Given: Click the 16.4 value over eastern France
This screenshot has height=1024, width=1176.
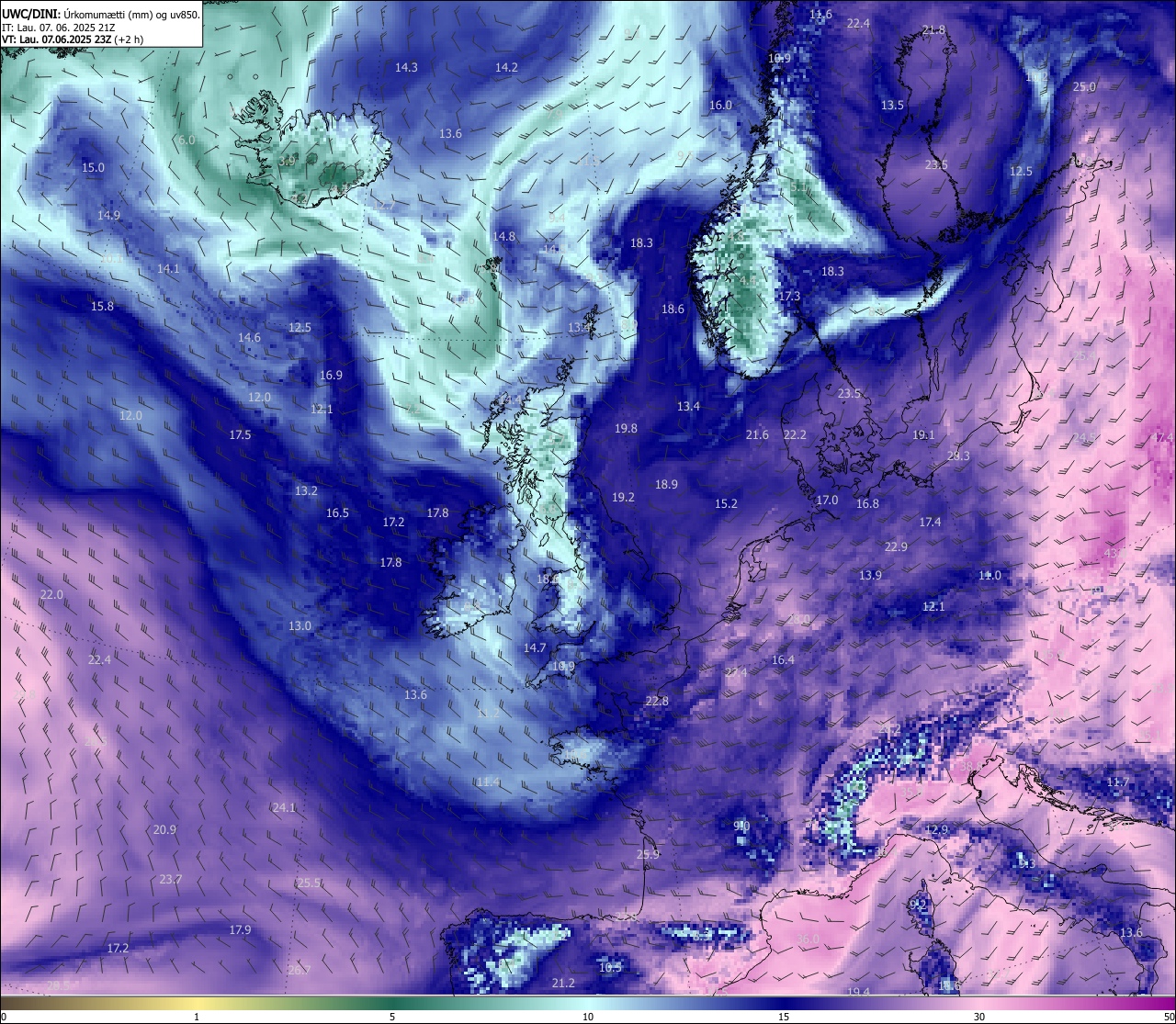Looking at the screenshot, I should 783,659.
